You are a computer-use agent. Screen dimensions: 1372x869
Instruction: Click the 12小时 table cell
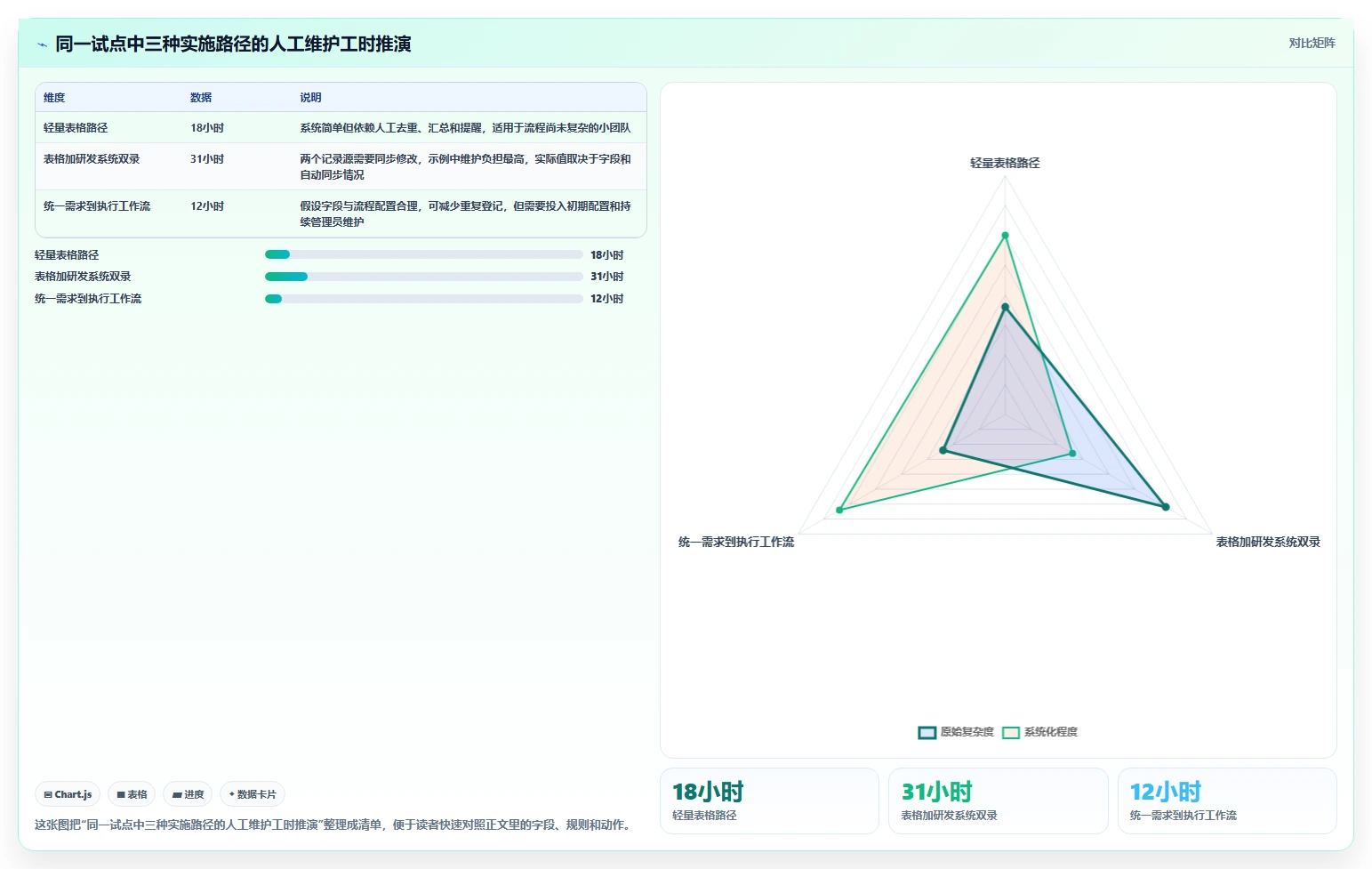click(x=207, y=206)
